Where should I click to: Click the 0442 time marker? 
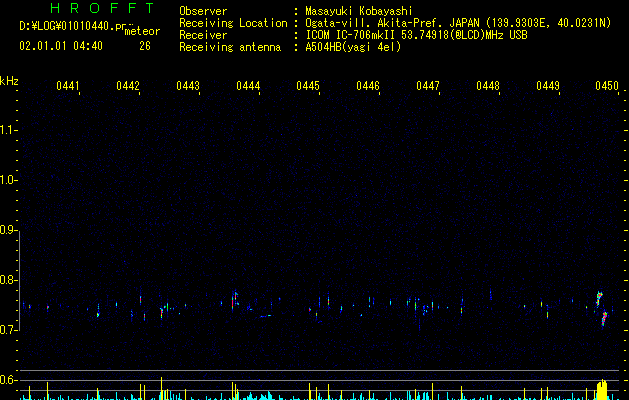point(128,86)
